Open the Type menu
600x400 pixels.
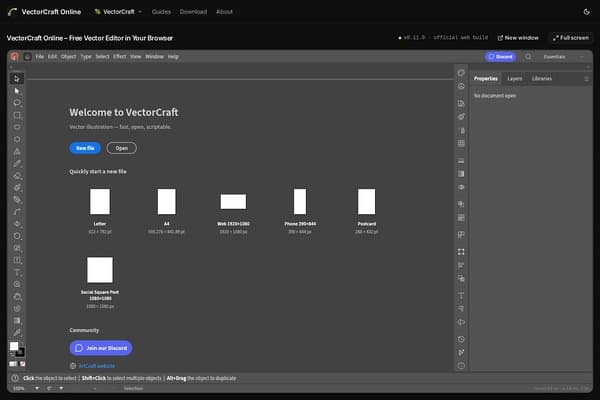point(86,57)
